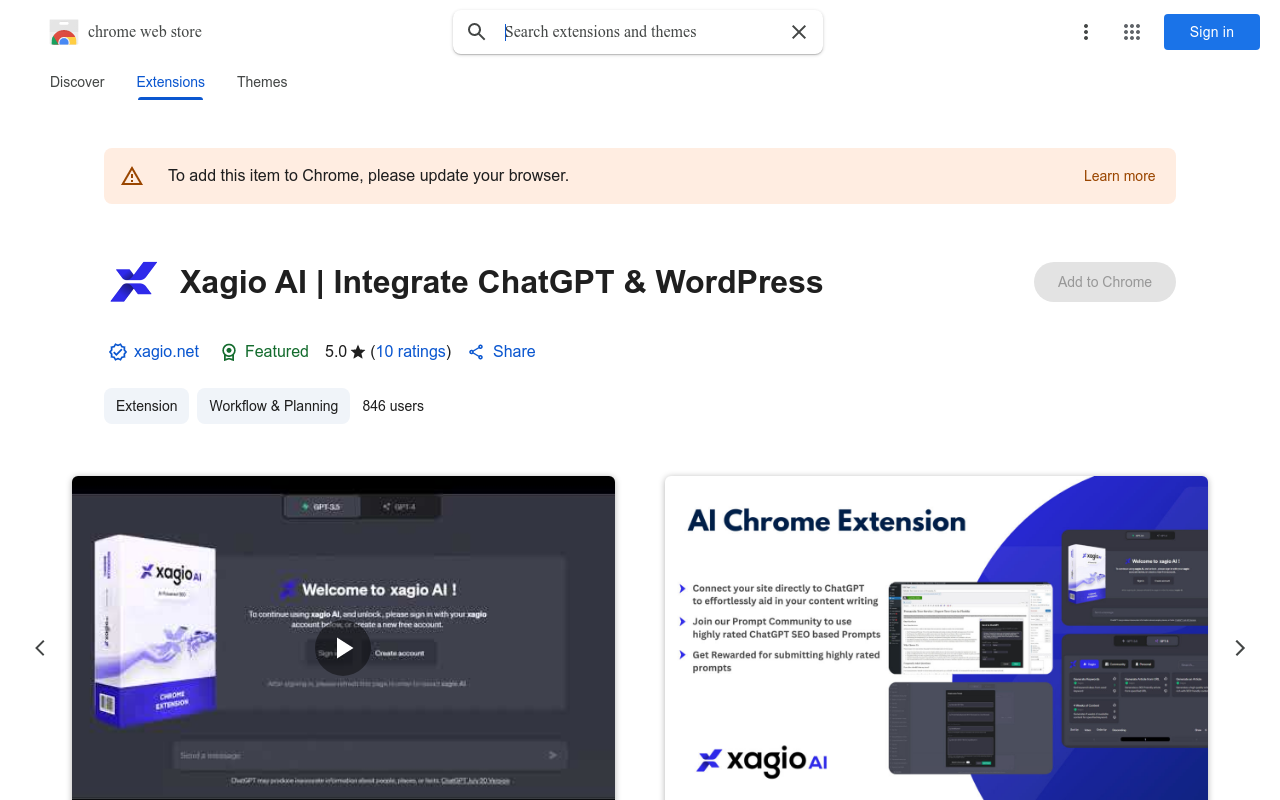Screen dimensions: 1280x800
Task: Click the search magnifier icon
Action: 477,32
